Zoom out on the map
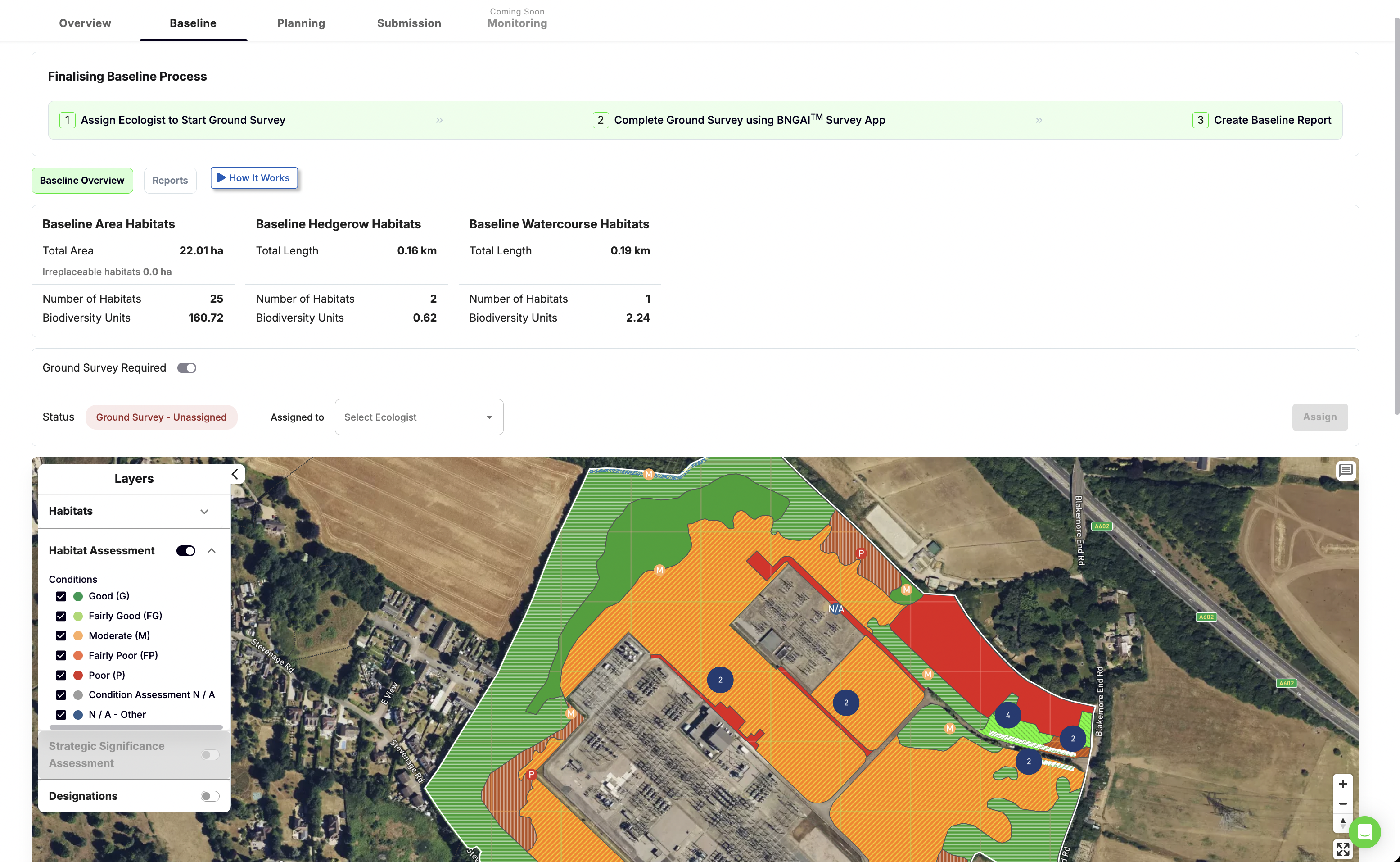 1342,803
